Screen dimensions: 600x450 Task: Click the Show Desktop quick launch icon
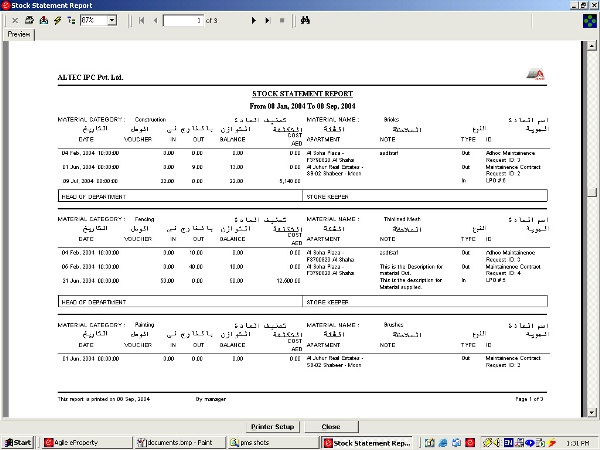point(429,443)
